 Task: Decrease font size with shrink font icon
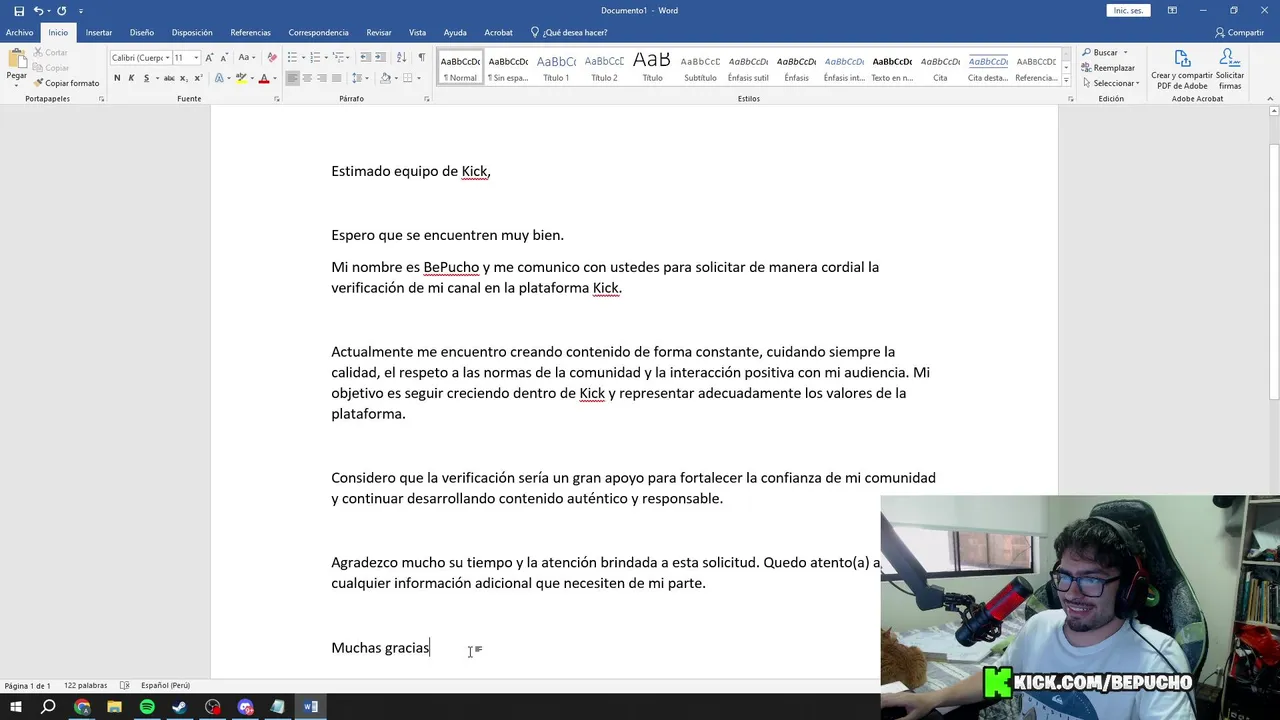tap(224, 58)
